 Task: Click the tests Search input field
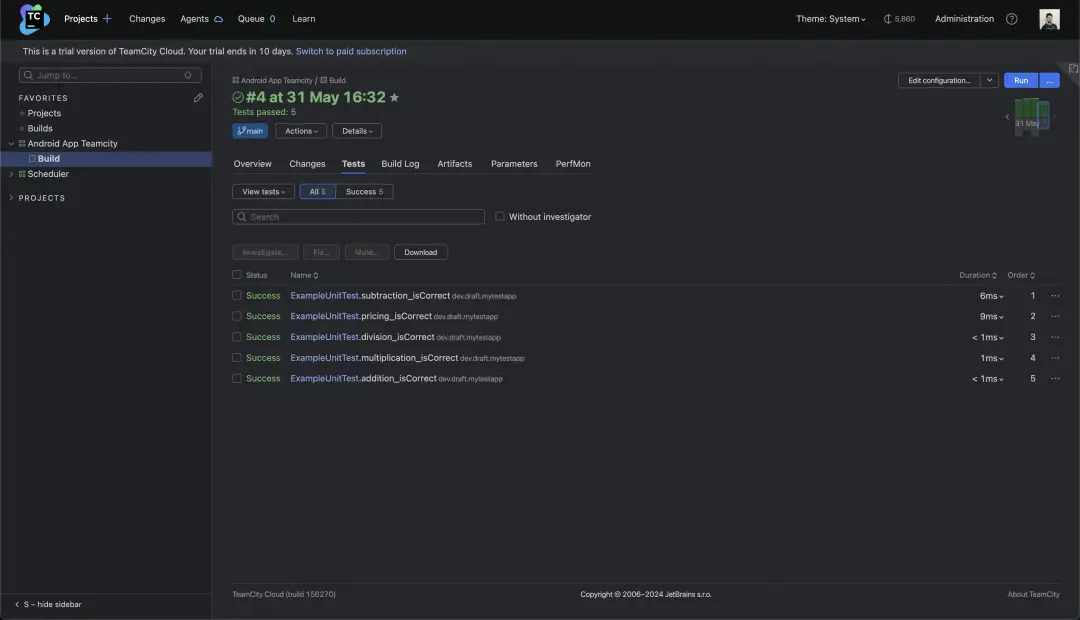click(358, 216)
